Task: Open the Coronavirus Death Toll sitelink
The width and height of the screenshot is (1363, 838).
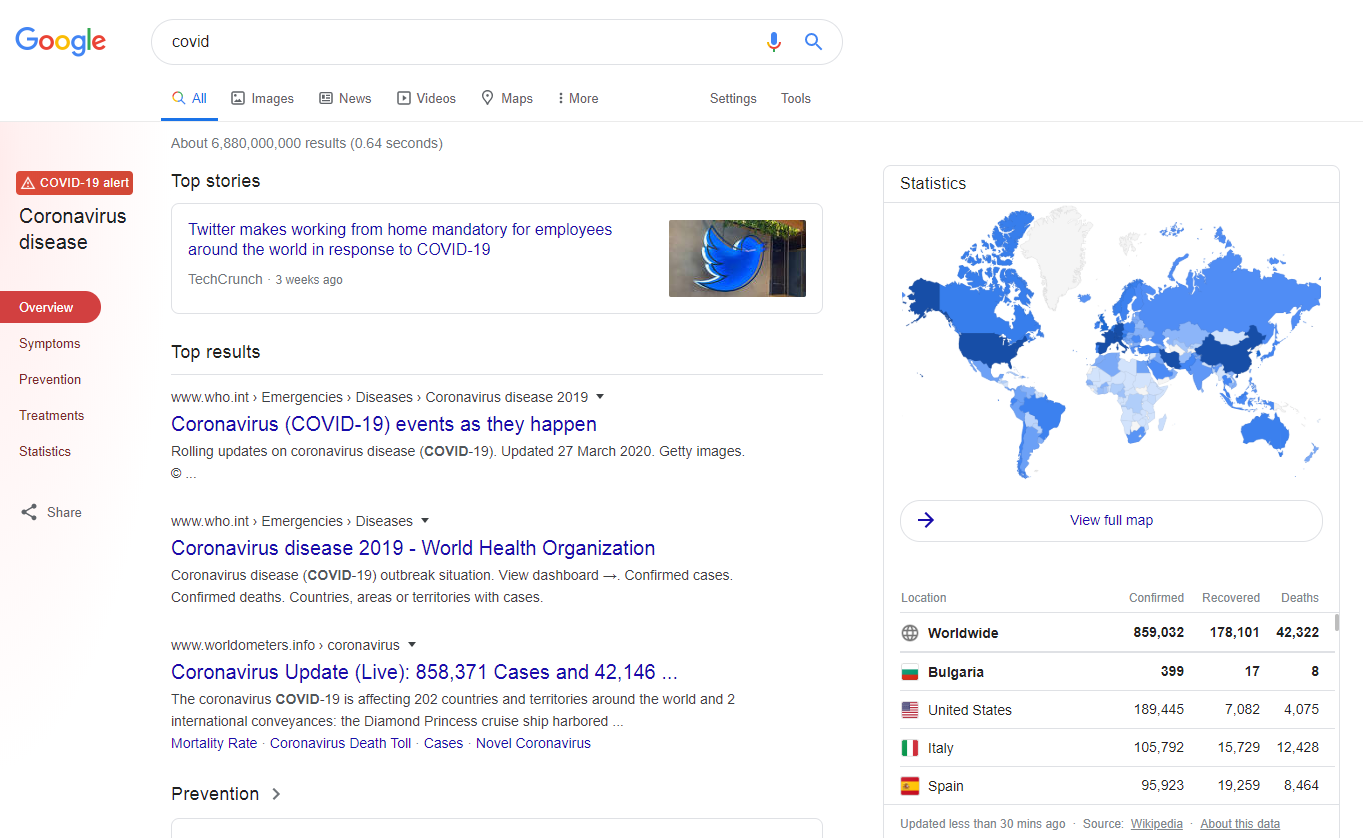Action: point(340,743)
